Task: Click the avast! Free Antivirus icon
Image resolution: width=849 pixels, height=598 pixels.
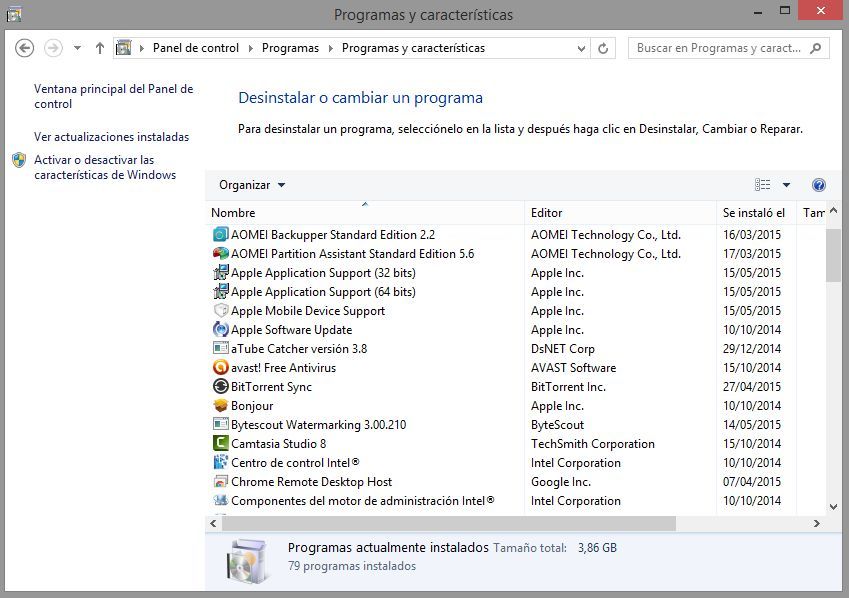Action: [220, 367]
